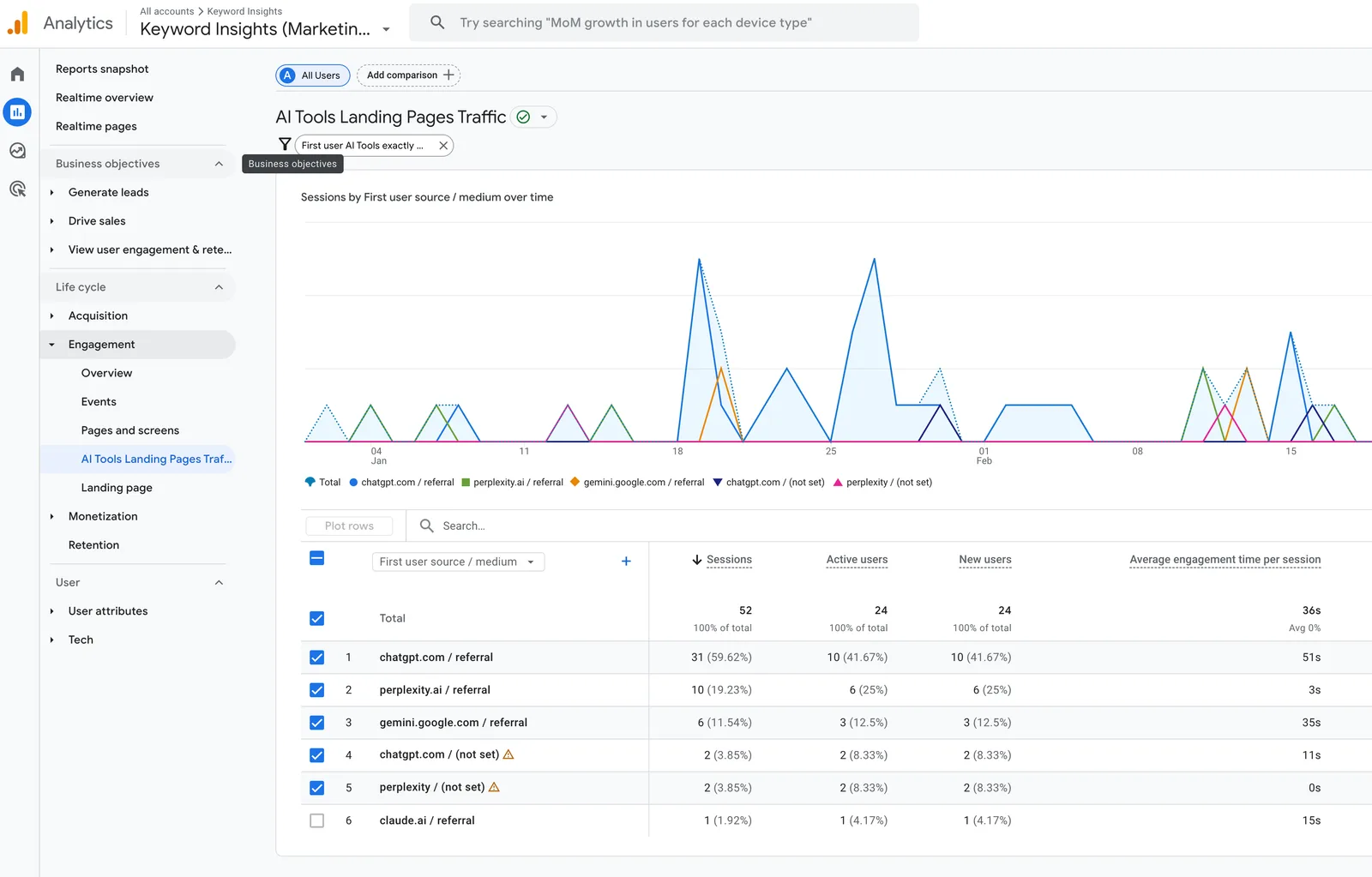
Task: Click Add comparison button
Action: point(409,75)
